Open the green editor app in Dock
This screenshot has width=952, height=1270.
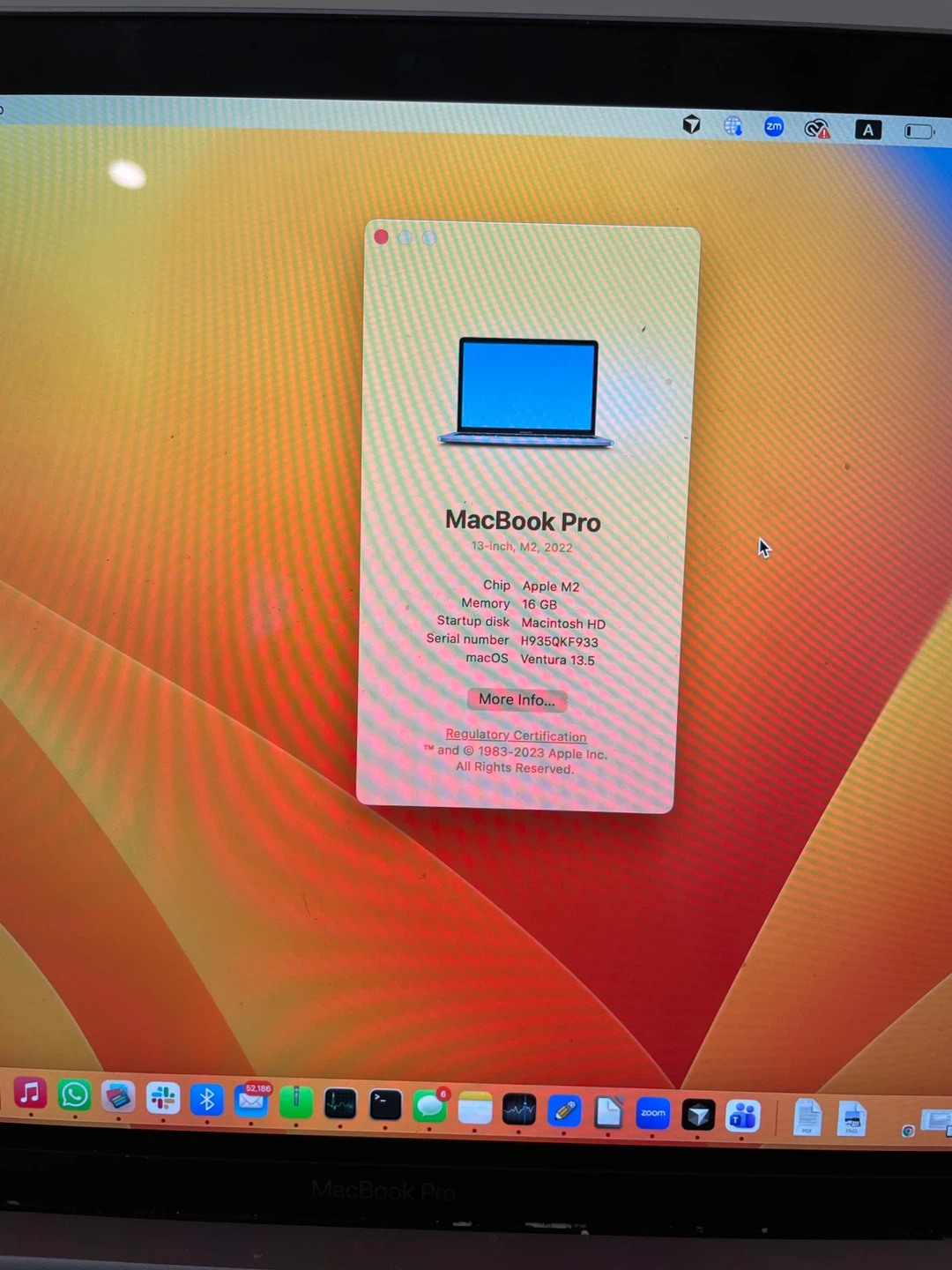[x=296, y=1102]
